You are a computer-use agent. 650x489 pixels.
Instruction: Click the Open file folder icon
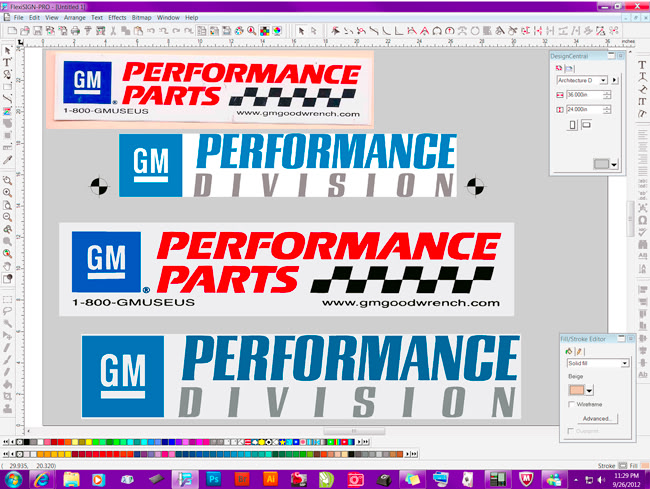tap(25, 31)
